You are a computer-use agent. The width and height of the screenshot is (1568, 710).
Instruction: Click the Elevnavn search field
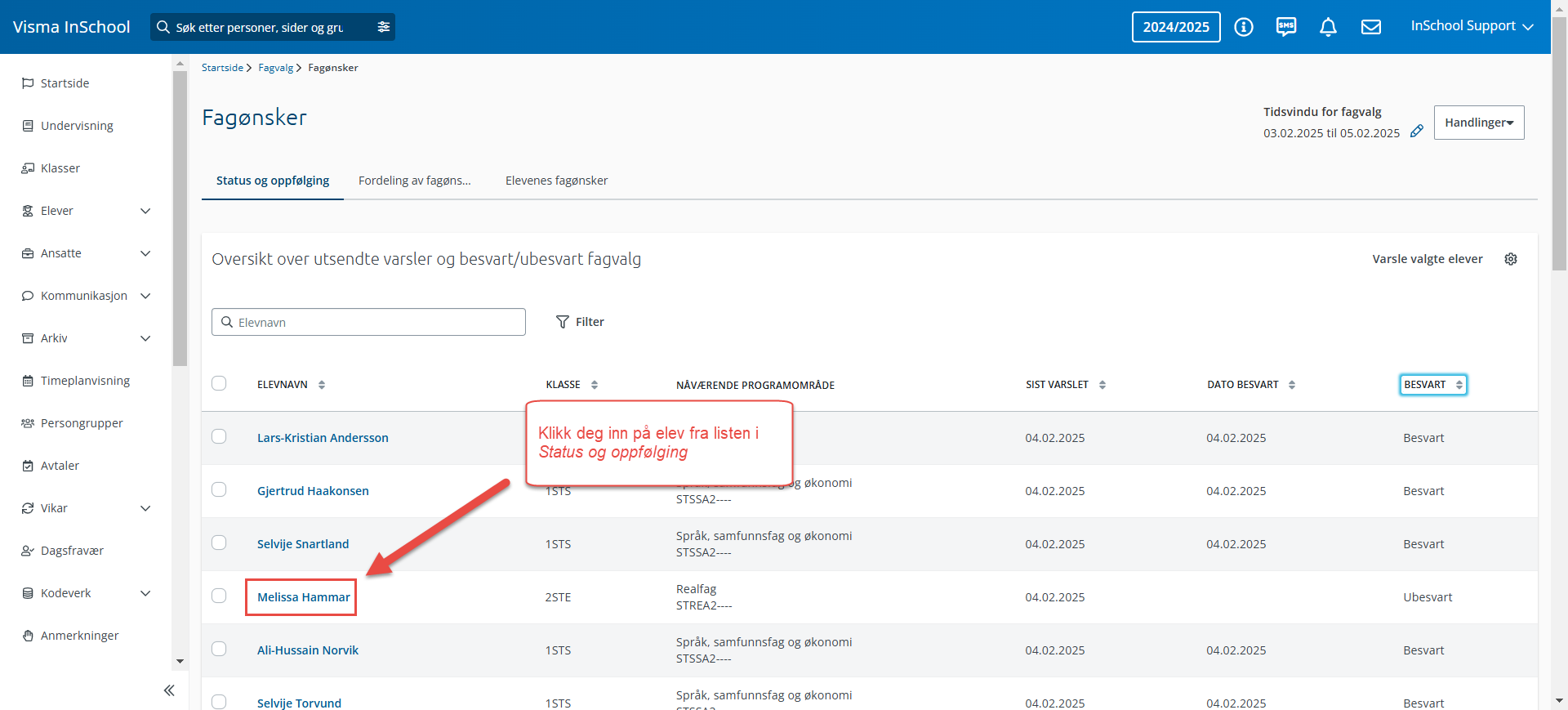point(368,322)
